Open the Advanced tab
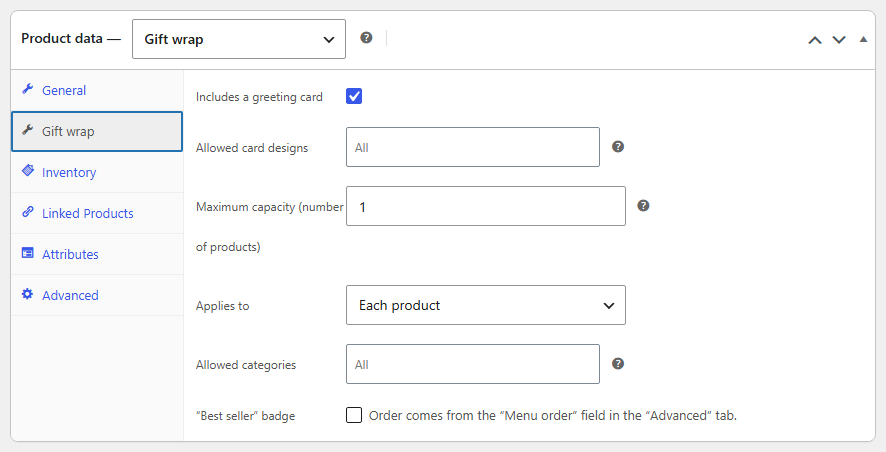Screen dimensions: 886x452 [97, 295]
